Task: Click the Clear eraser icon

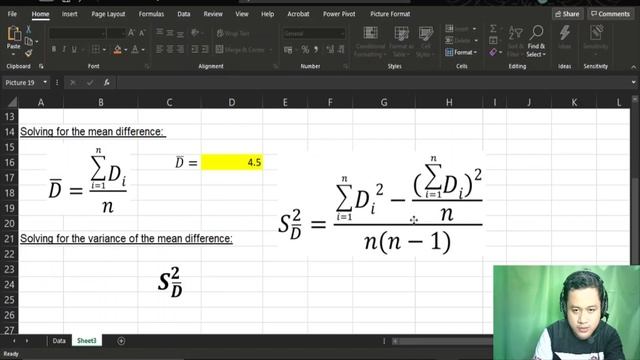Action: [493, 52]
